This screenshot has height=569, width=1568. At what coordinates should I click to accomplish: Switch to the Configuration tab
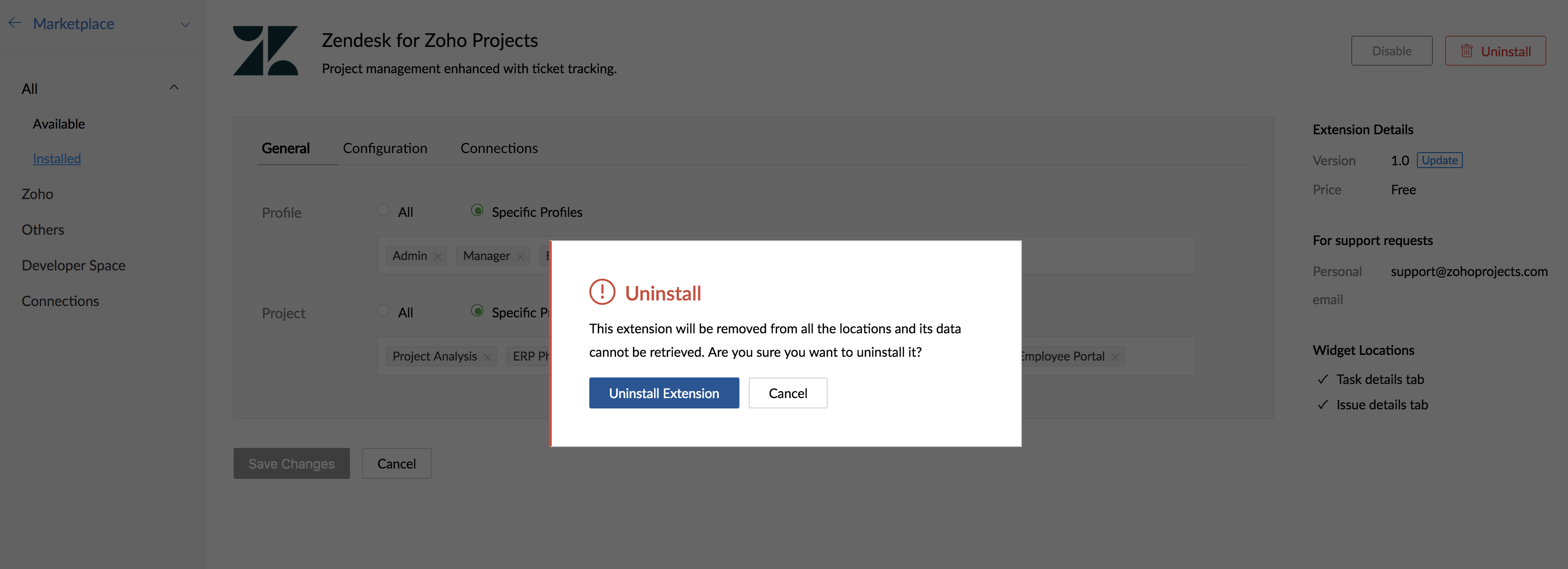pos(385,148)
